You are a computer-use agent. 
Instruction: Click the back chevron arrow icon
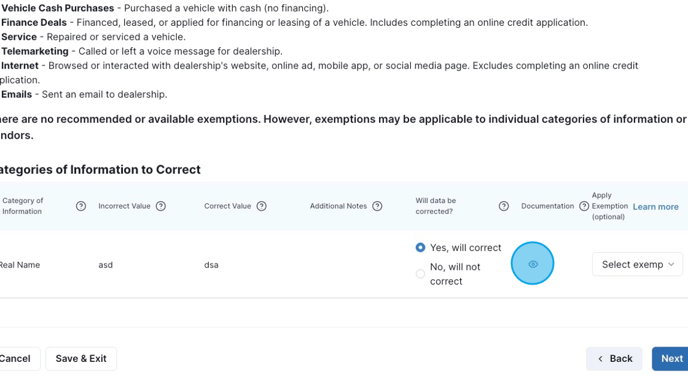[x=600, y=359]
